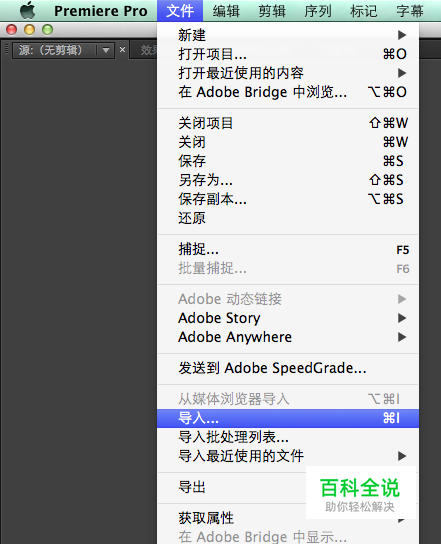Open the 导出 submenu

[x=288, y=487]
